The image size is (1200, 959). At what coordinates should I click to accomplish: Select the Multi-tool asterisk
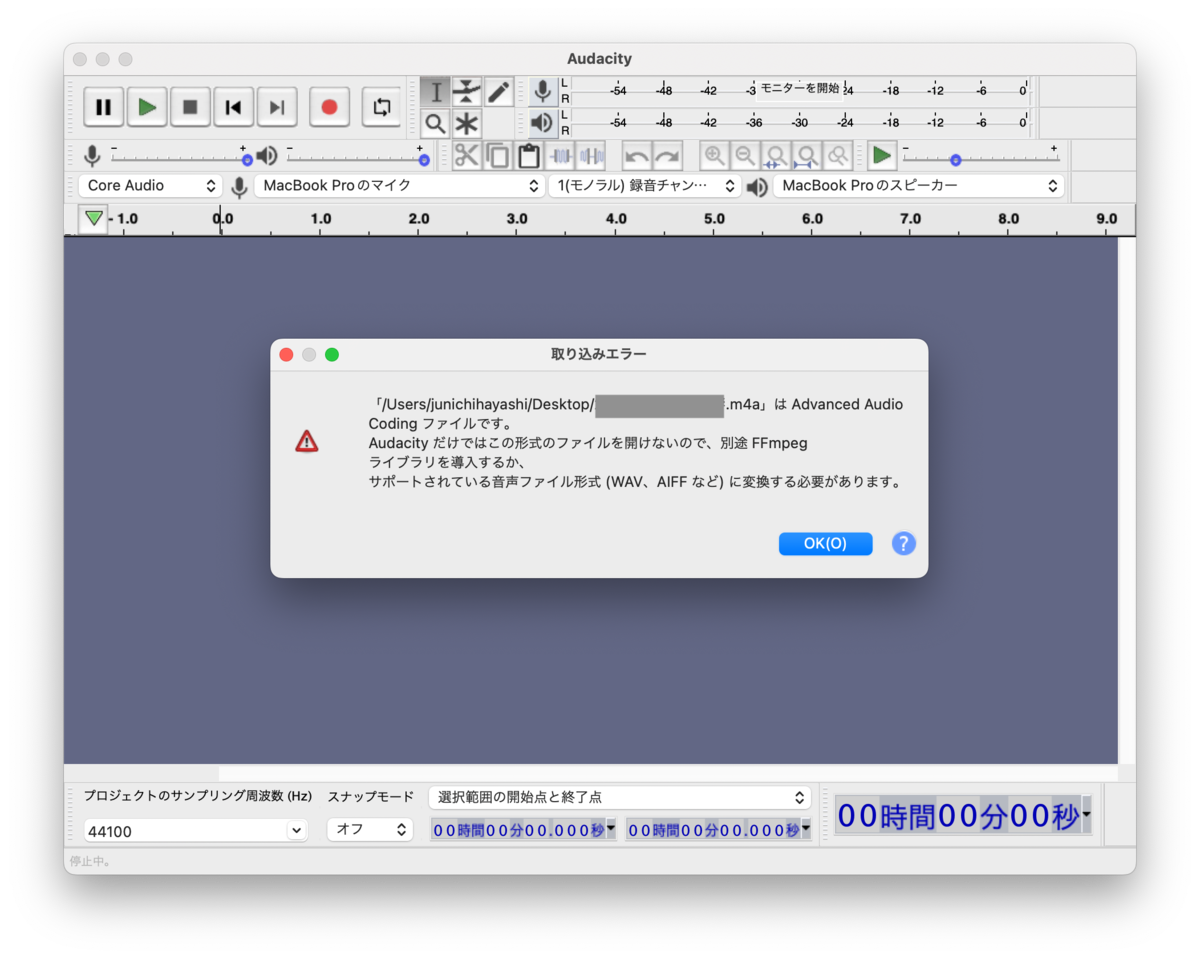click(x=467, y=124)
